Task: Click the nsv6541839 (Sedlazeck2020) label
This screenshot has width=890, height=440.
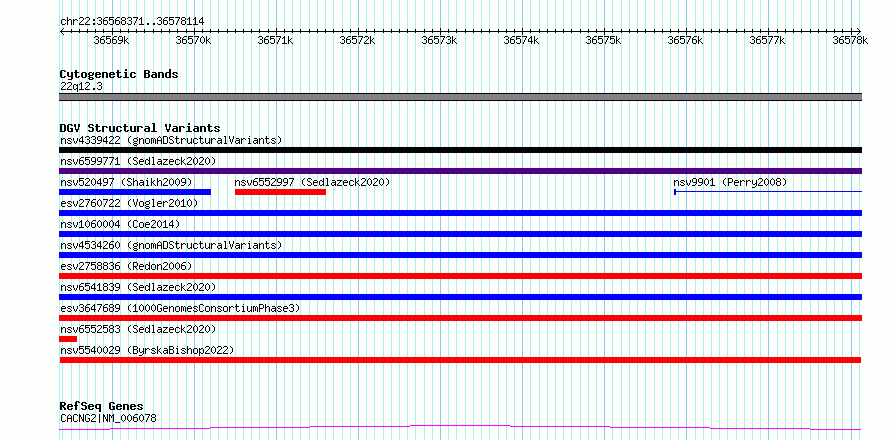Action: (138, 287)
